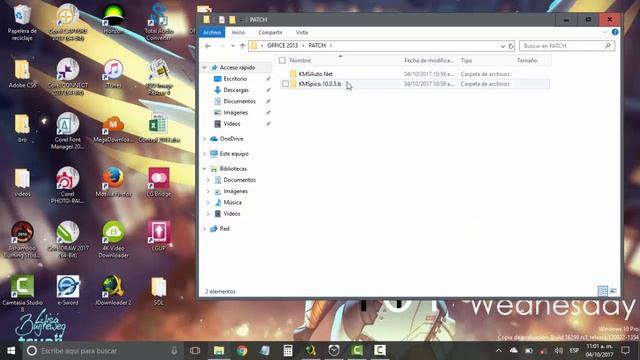Select the MegaDownloader desktop shortcut
This screenshot has width=640, height=360.
[113, 130]
